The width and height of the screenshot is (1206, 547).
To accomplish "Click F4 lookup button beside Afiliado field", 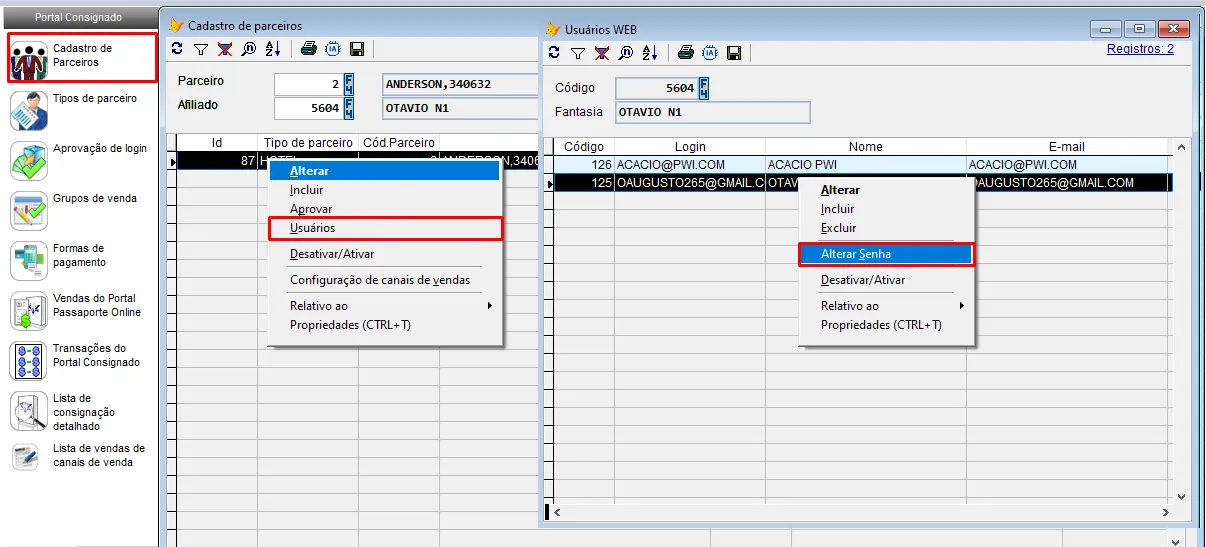I will [349, 107].
